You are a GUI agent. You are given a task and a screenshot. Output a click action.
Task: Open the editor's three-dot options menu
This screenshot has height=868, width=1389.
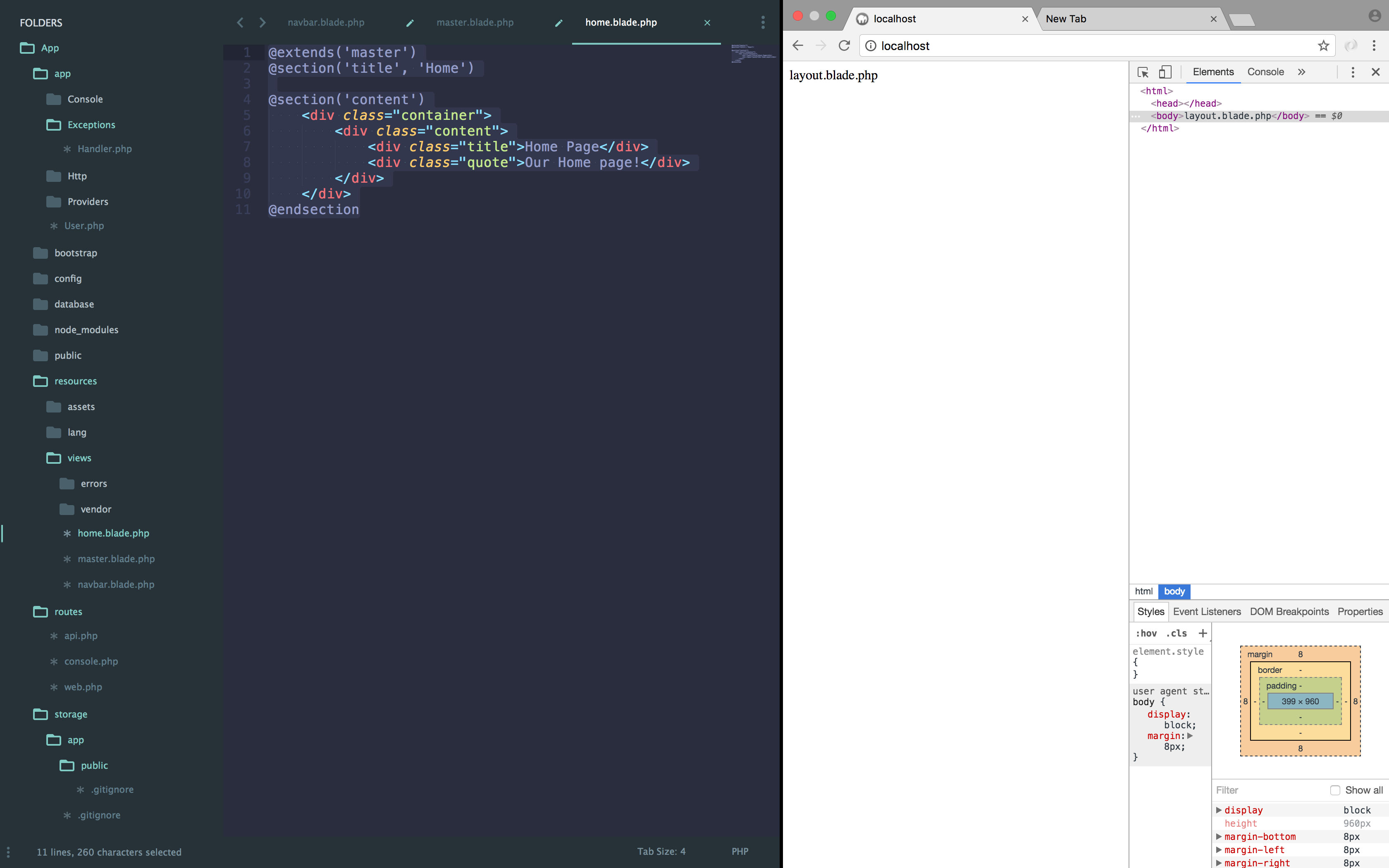(x=763, y=22)
